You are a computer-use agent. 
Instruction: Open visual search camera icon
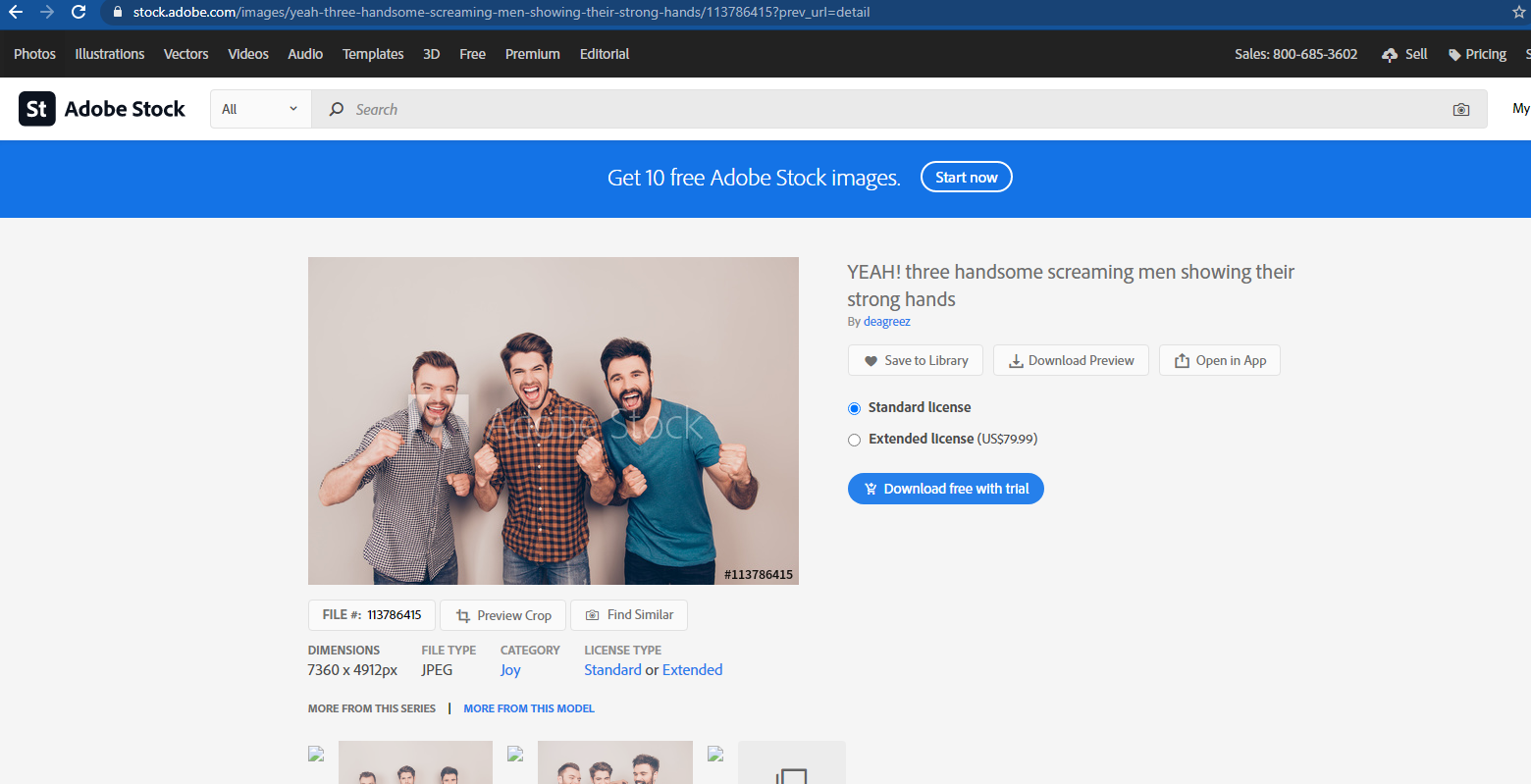tap(1461, 110)
